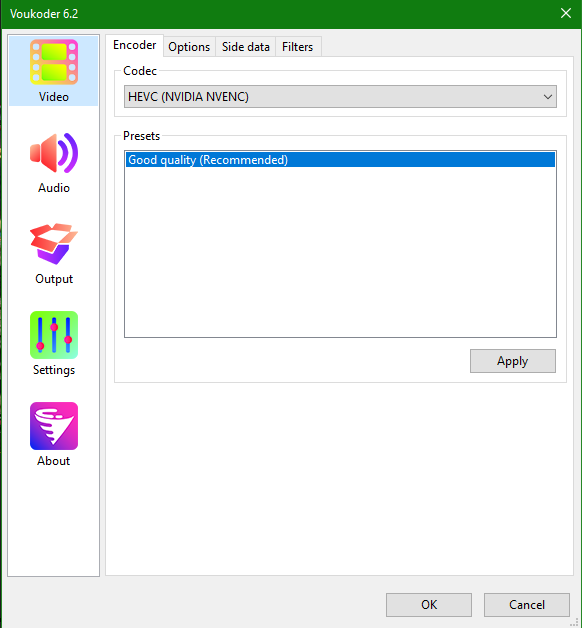Click the Audio label in sidebar
The image size is (582, 628).
[x=54, y=188]
